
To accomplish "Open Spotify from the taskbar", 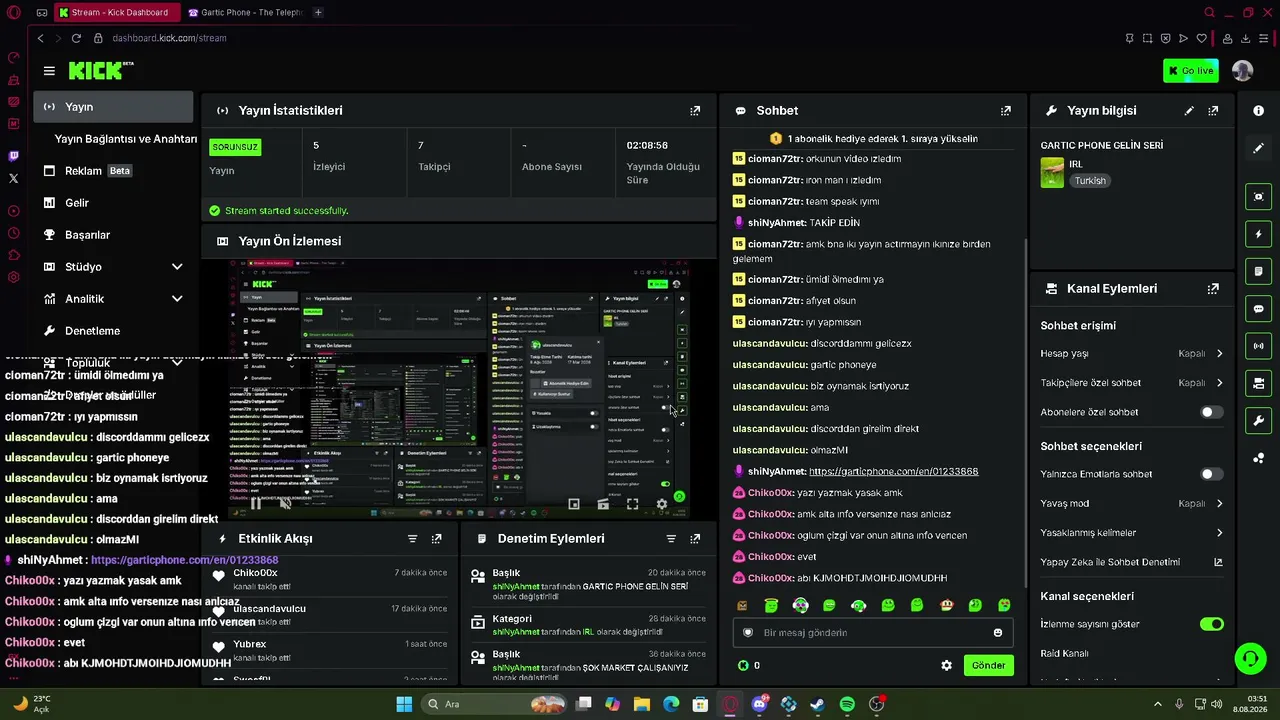I will (847, 704).
